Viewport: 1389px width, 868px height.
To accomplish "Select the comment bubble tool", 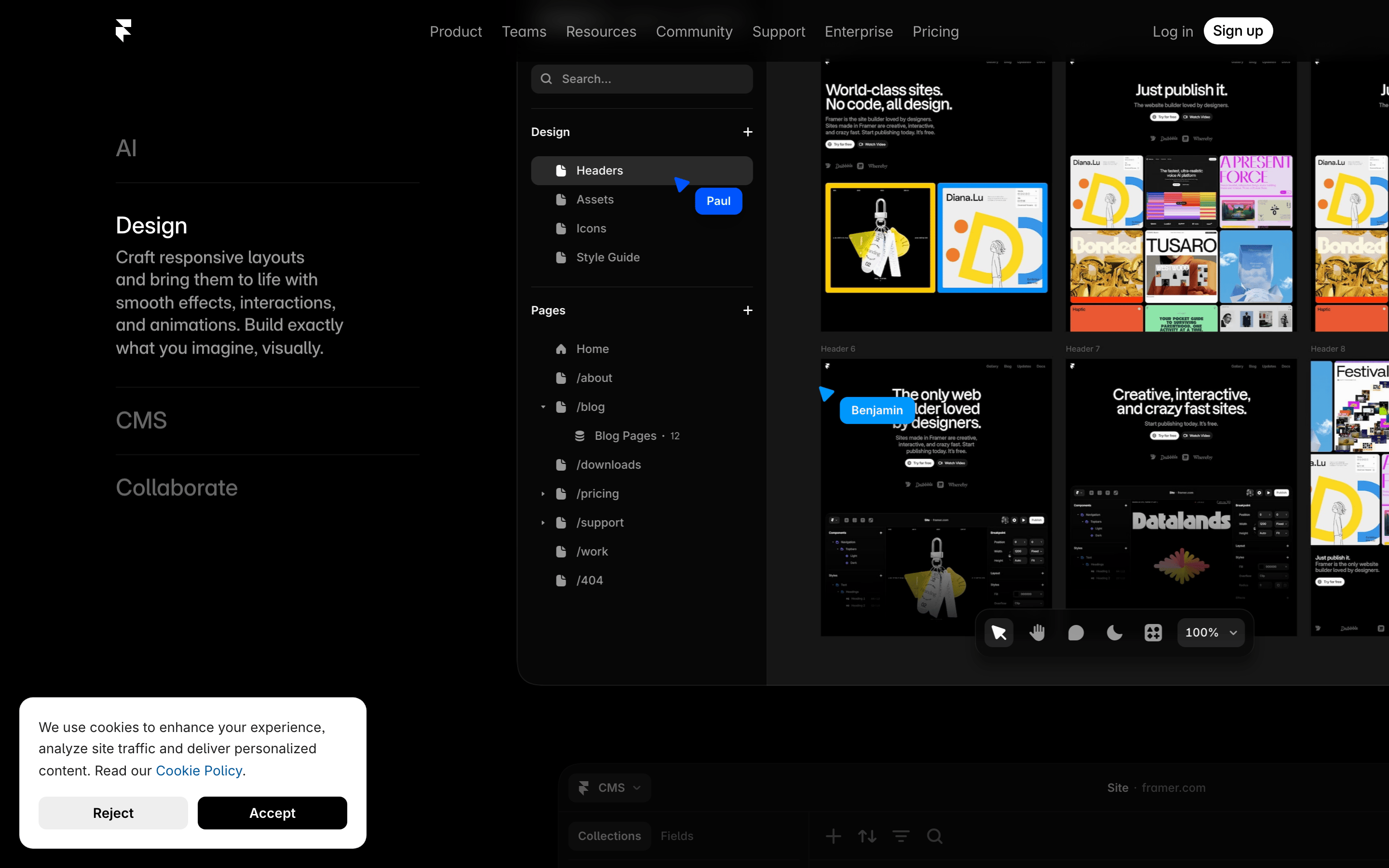I will coord(1076,633).
